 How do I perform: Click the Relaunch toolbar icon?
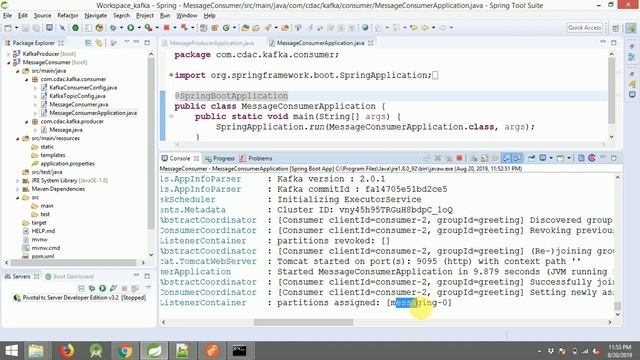coord(184,28)
